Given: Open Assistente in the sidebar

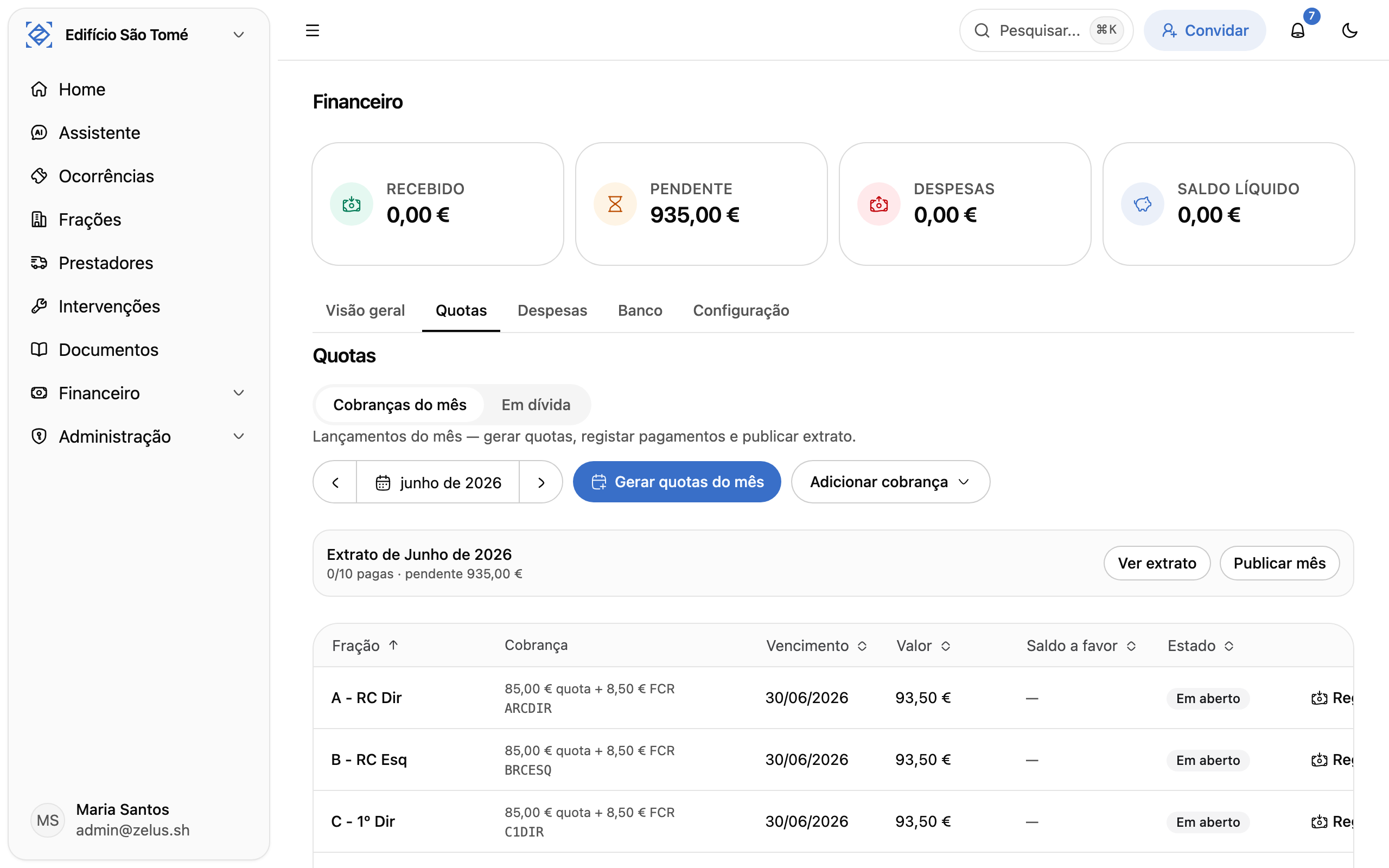Looking at the screenshot, I should click(x=138, y=132).
